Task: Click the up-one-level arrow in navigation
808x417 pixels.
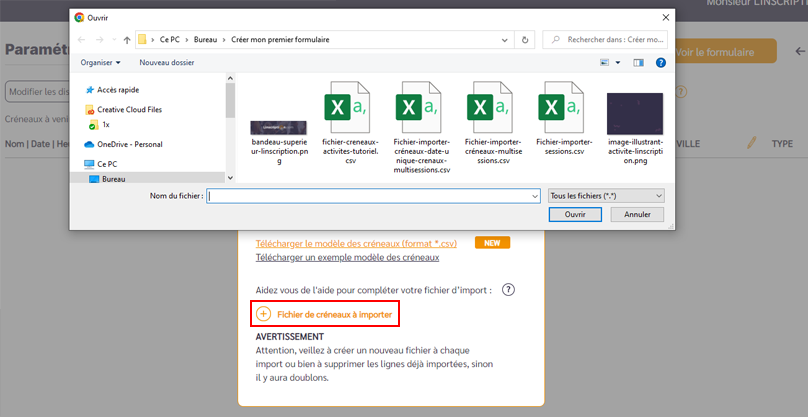Action: point(126,40)
